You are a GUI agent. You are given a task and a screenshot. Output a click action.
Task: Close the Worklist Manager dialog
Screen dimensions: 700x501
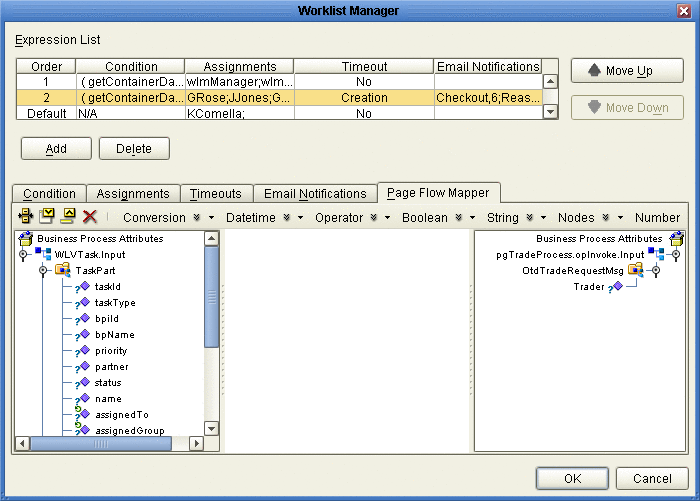click(x=684, y=10)
